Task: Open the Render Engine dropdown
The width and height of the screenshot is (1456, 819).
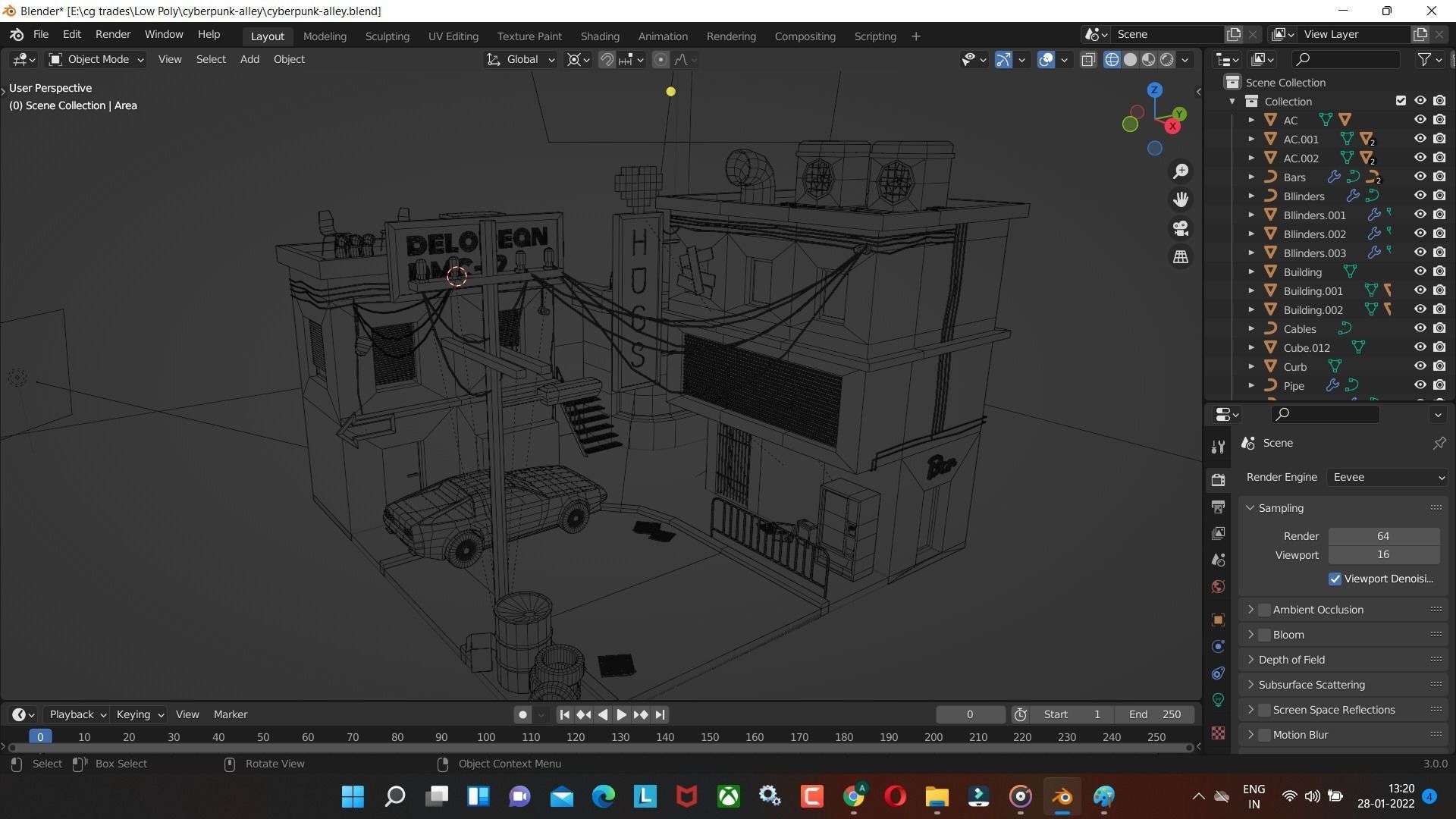Action: coord(1387,477)
